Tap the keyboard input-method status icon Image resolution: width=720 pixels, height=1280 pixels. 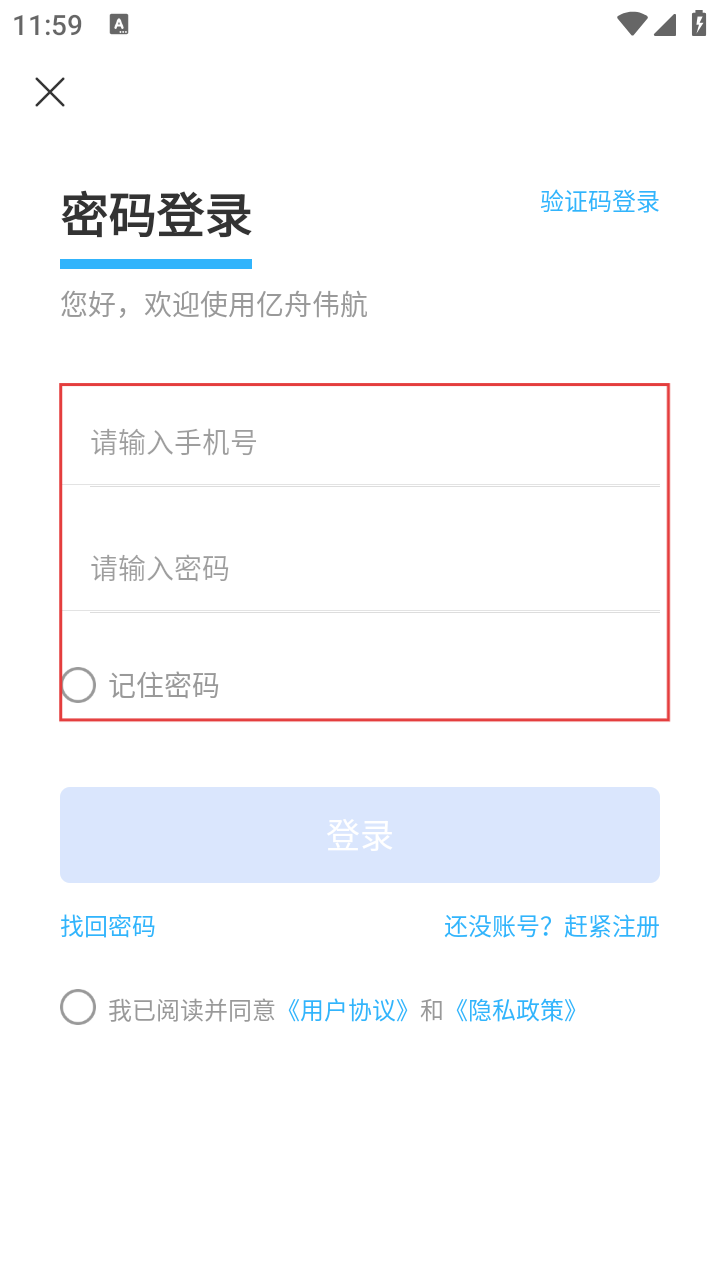[x=119, y=25]
